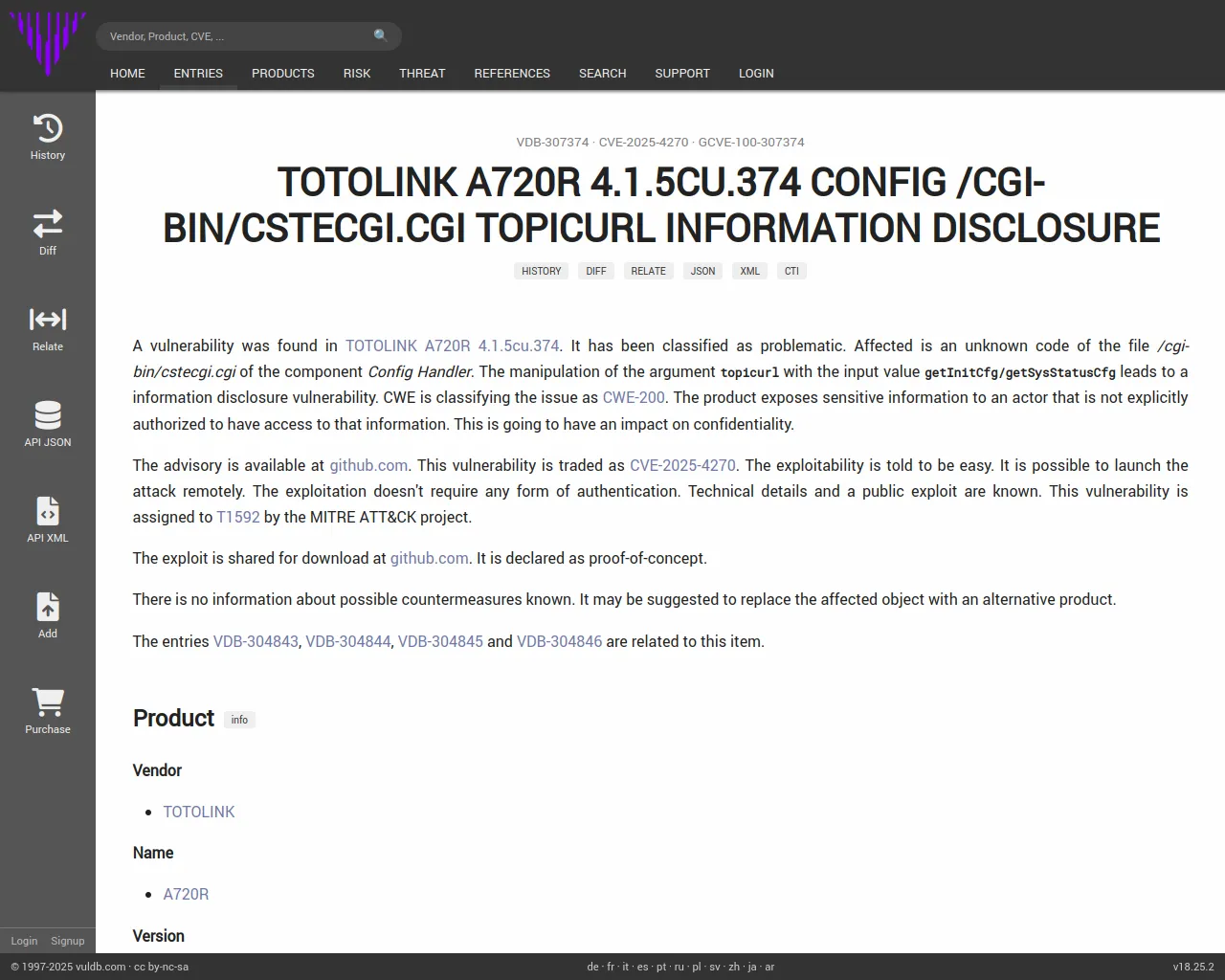
Task: Go to LOGIN in top navigation
Action: click(x=756, y=74)
